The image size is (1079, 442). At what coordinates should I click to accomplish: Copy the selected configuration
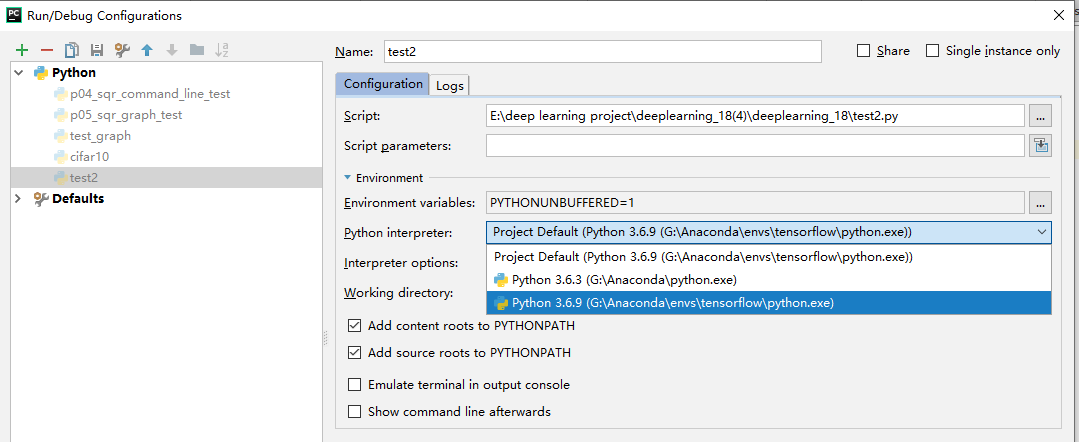[72, 50]
